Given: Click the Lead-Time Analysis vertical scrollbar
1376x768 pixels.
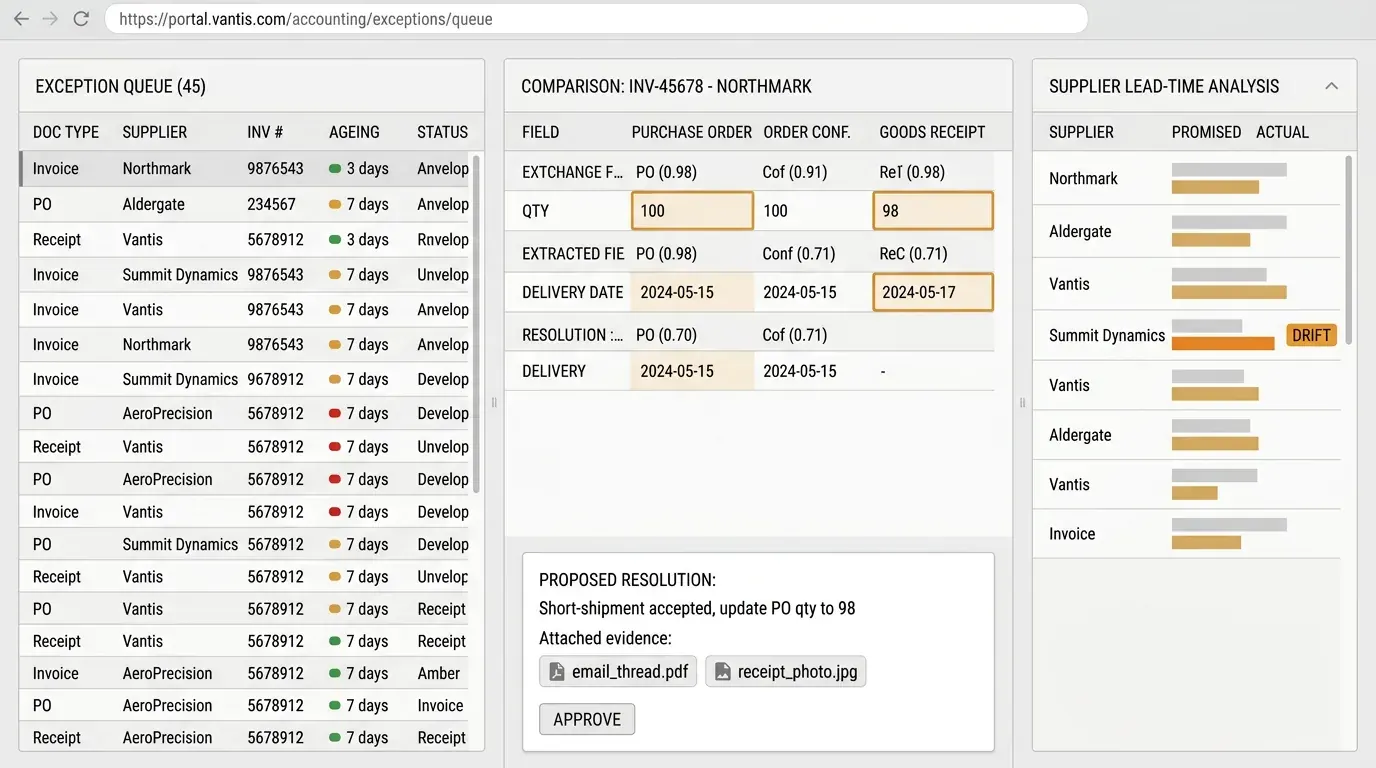Looking at the screenshot, I should click(1351, 250).
